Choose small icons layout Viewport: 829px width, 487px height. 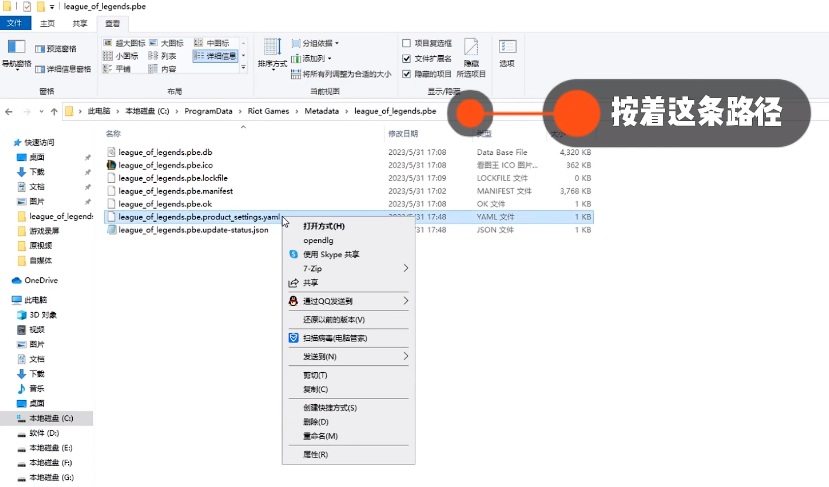tap(121, 56)
